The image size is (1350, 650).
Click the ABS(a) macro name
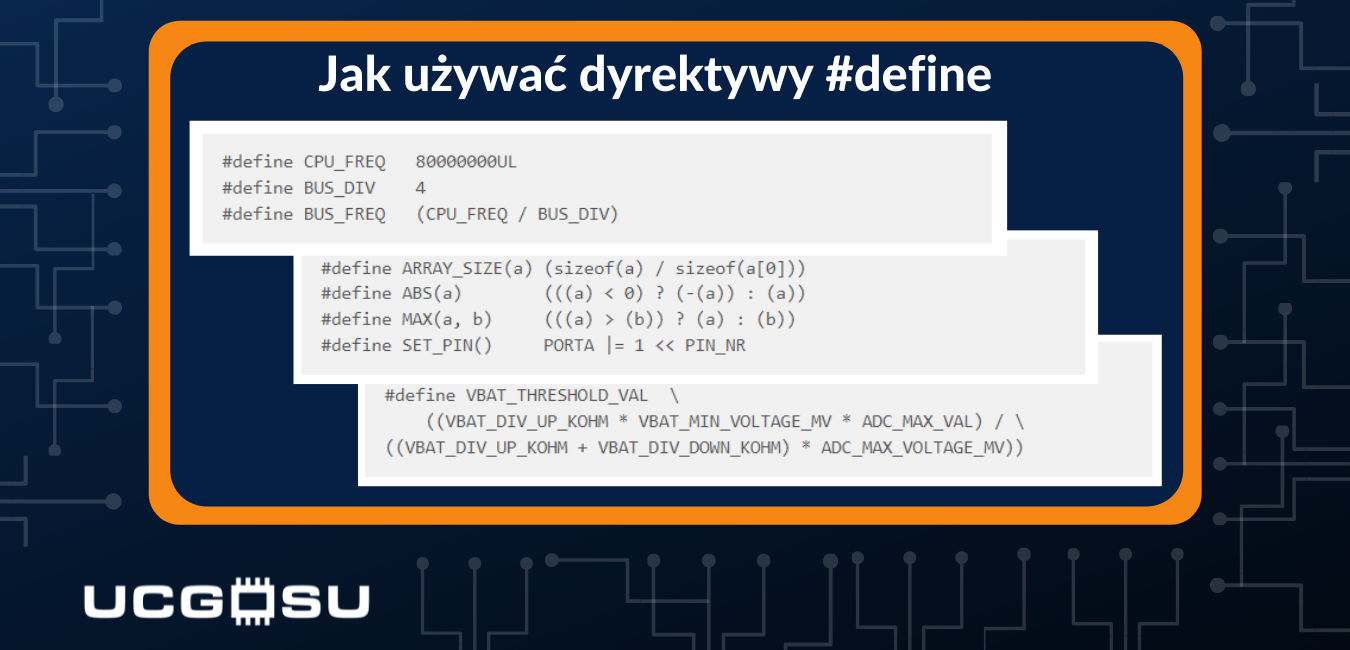pos(432,294)
